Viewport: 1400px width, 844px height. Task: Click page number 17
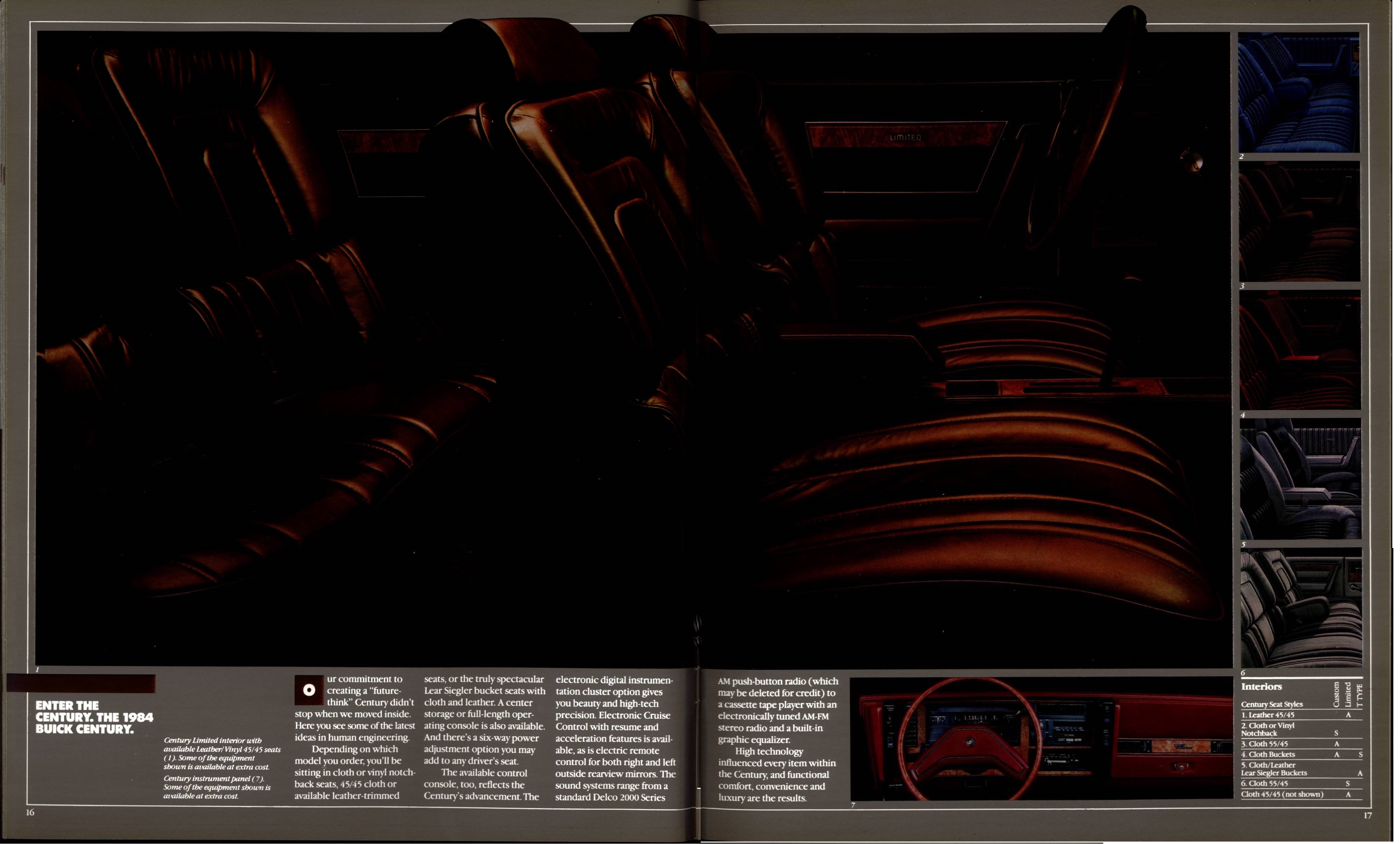[x=1368, y=816]
